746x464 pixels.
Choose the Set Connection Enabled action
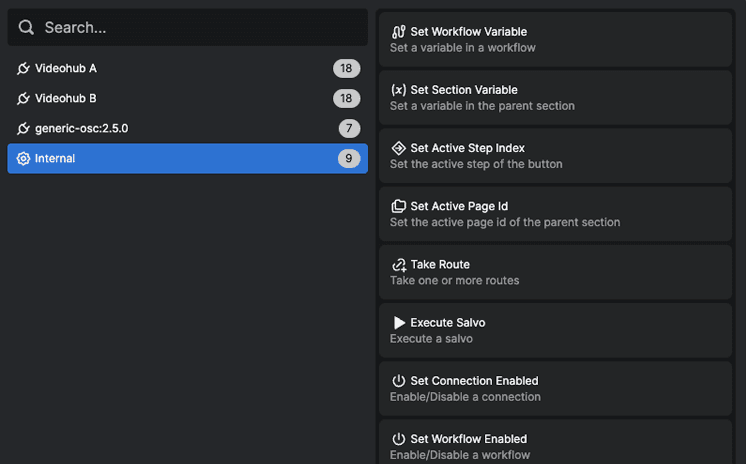555,388
